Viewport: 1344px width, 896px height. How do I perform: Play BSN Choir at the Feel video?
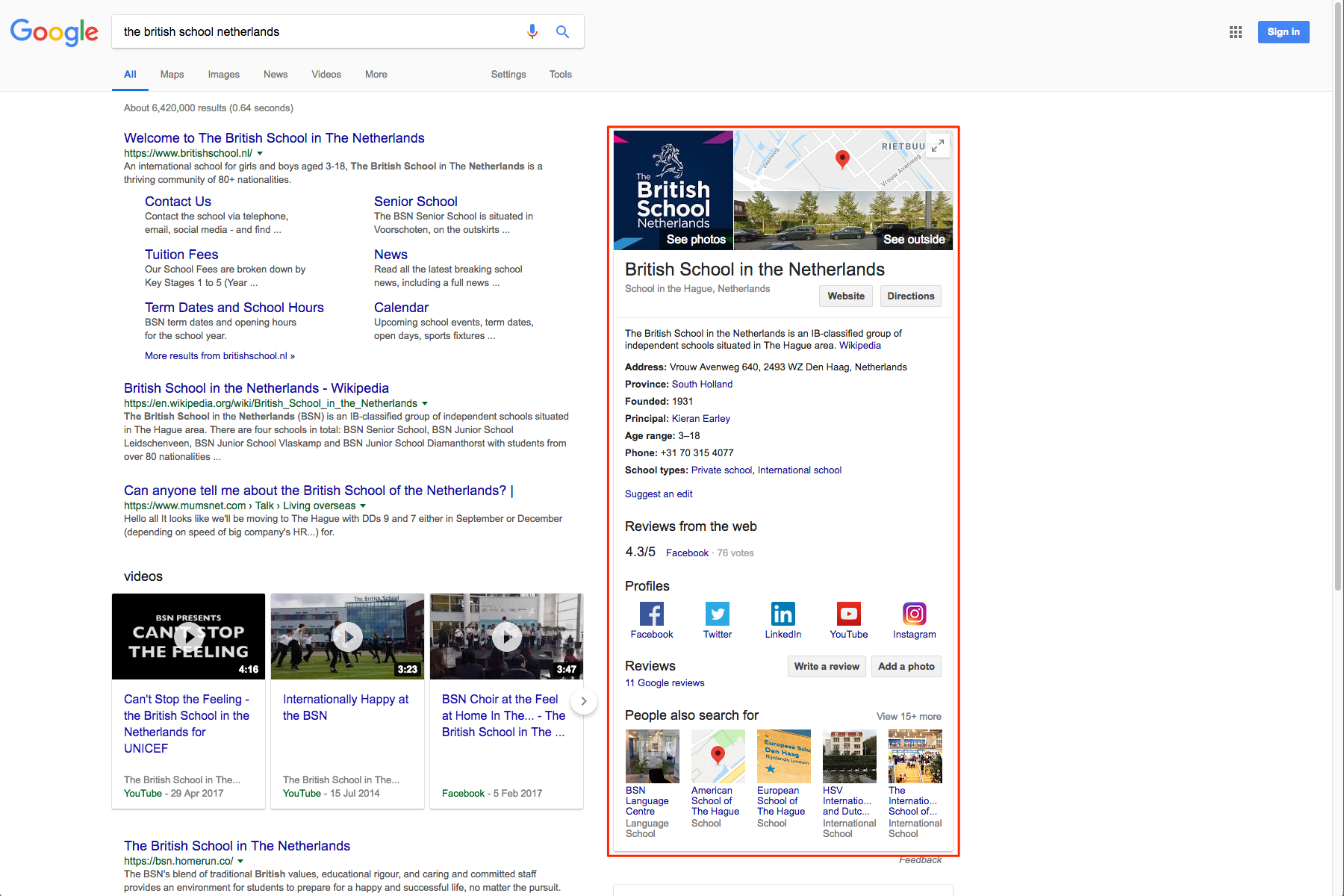point(507,636)
